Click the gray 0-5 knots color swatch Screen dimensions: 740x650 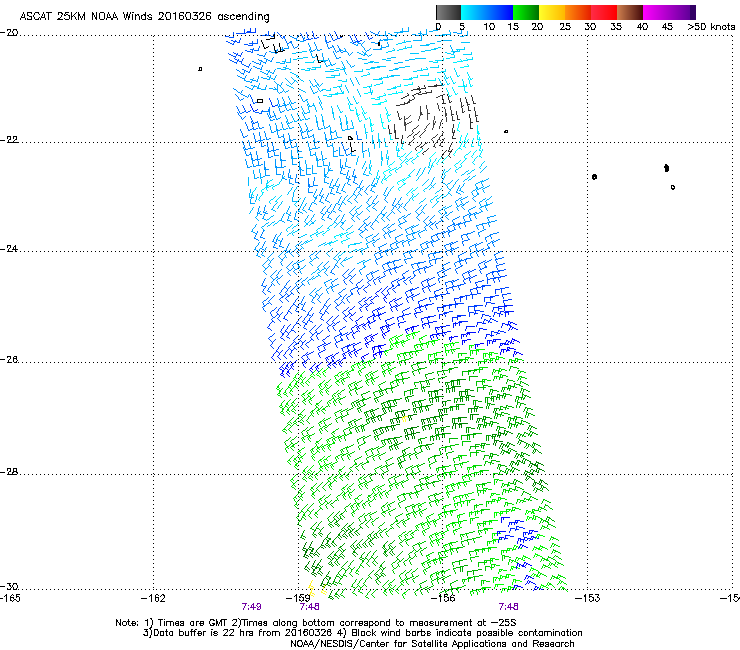448,12
